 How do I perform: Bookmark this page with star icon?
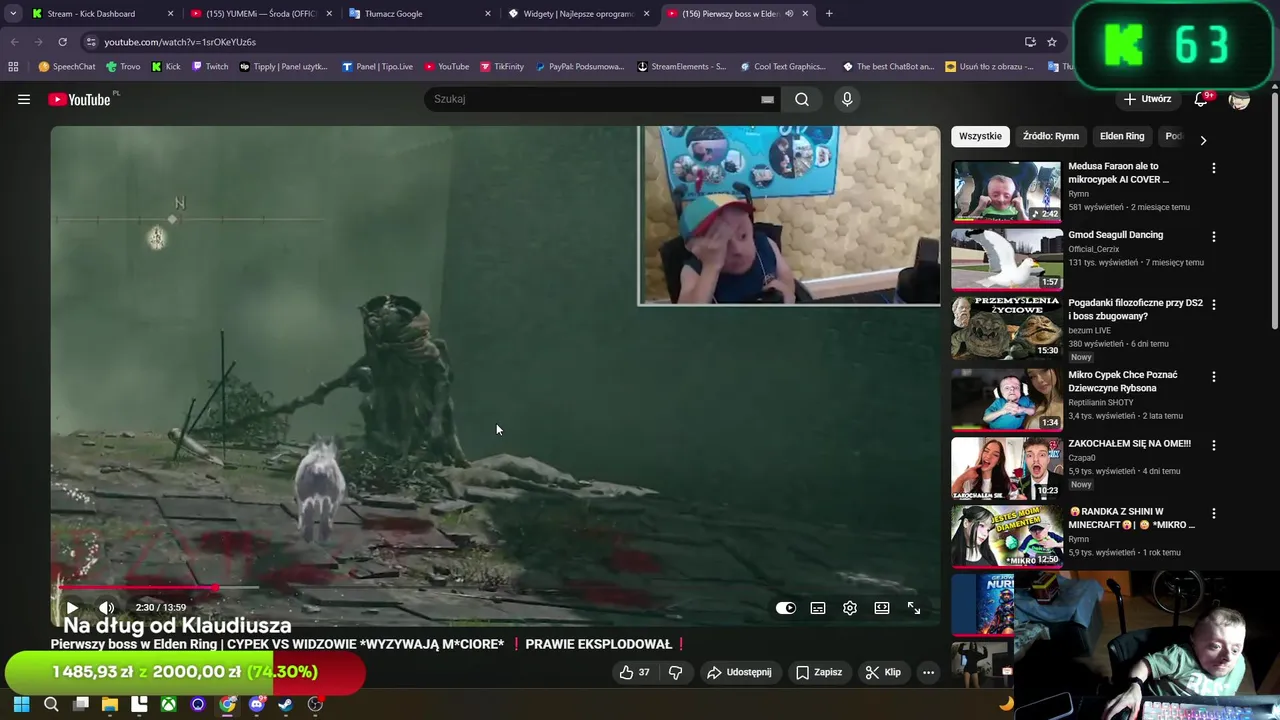tap(1052, 42)
